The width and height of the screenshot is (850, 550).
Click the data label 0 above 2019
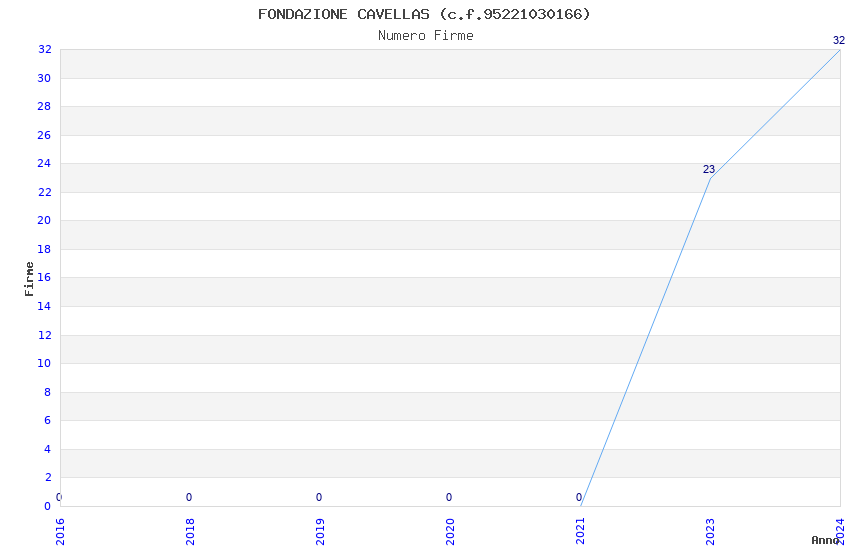(x=319, y=497)
